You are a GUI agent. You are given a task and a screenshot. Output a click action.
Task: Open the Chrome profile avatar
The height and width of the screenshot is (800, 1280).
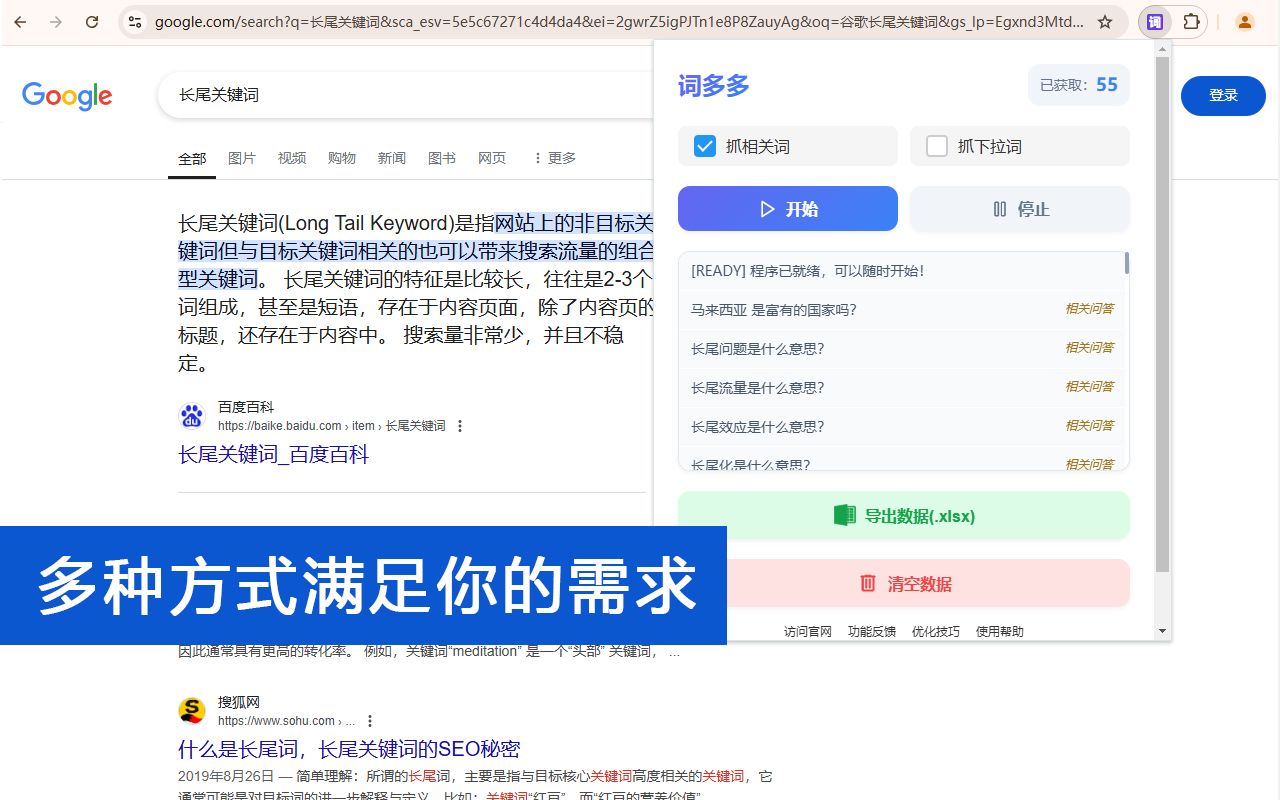click(x=1244, y=21)
